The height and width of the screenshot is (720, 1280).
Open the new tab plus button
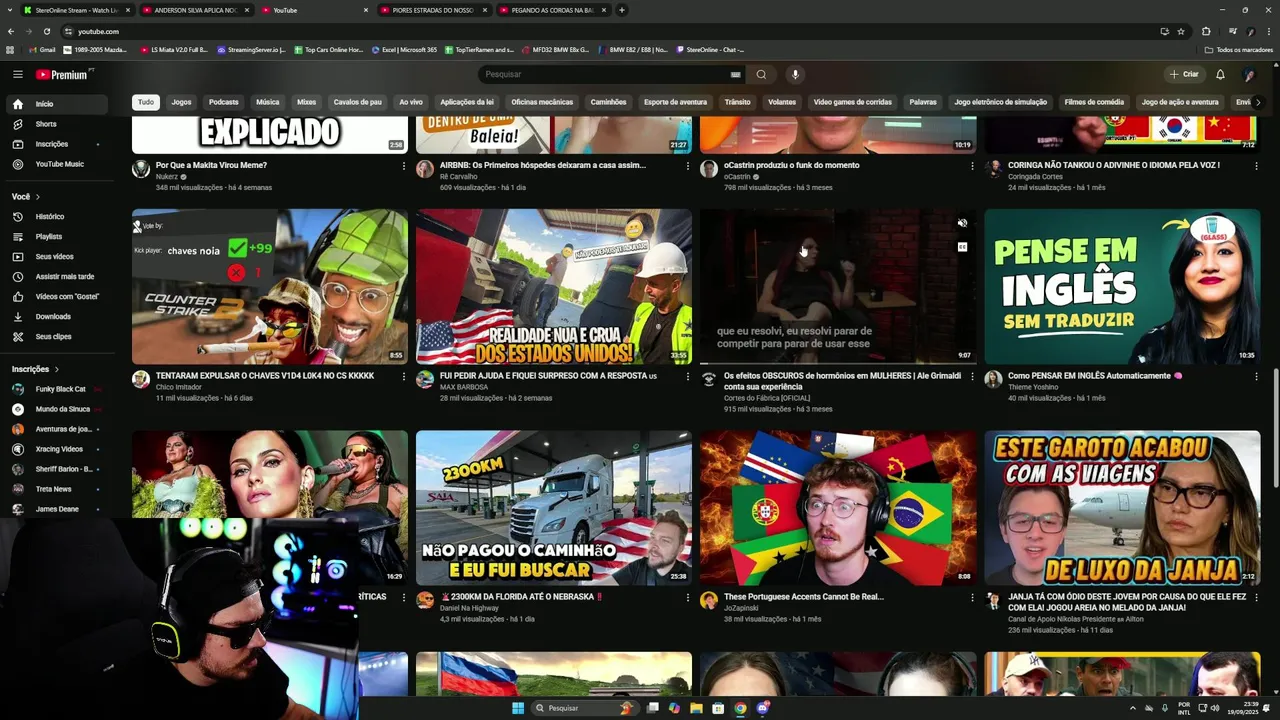point(622,10)
